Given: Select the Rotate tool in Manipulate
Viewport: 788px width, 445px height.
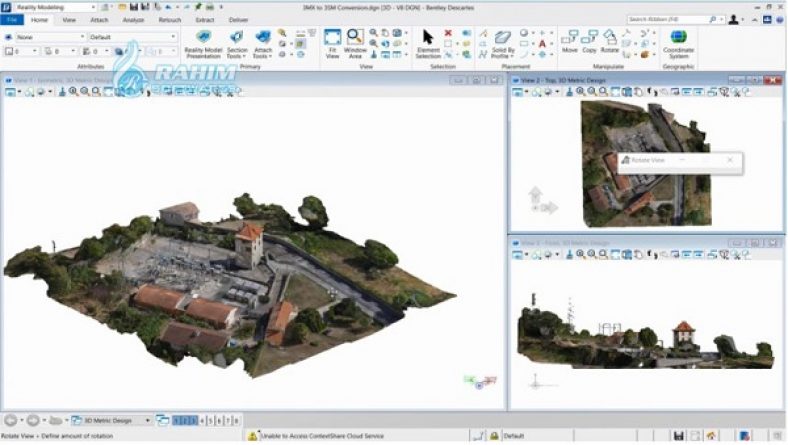Looking at the screenshot, I should (x=610, y=41).
